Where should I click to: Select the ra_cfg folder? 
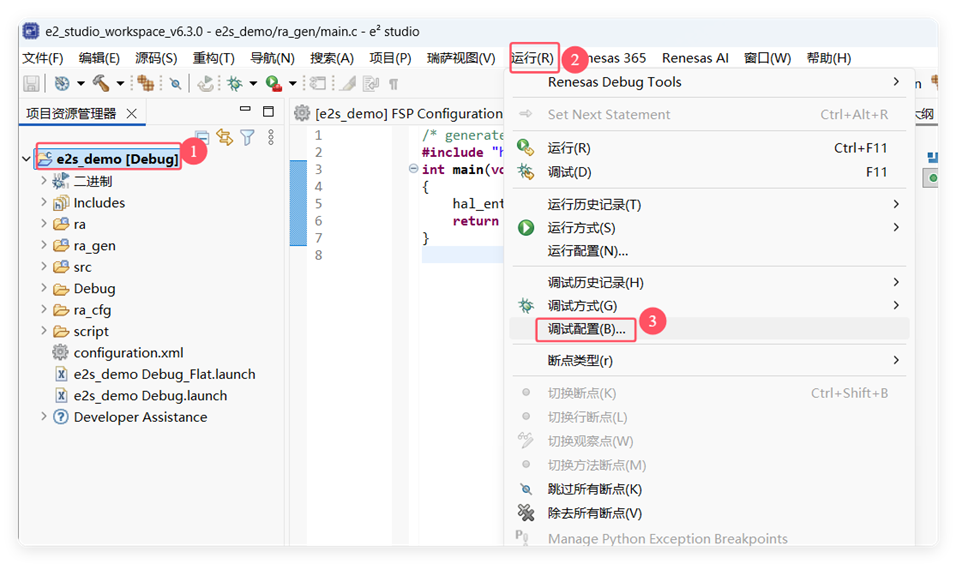92,310
